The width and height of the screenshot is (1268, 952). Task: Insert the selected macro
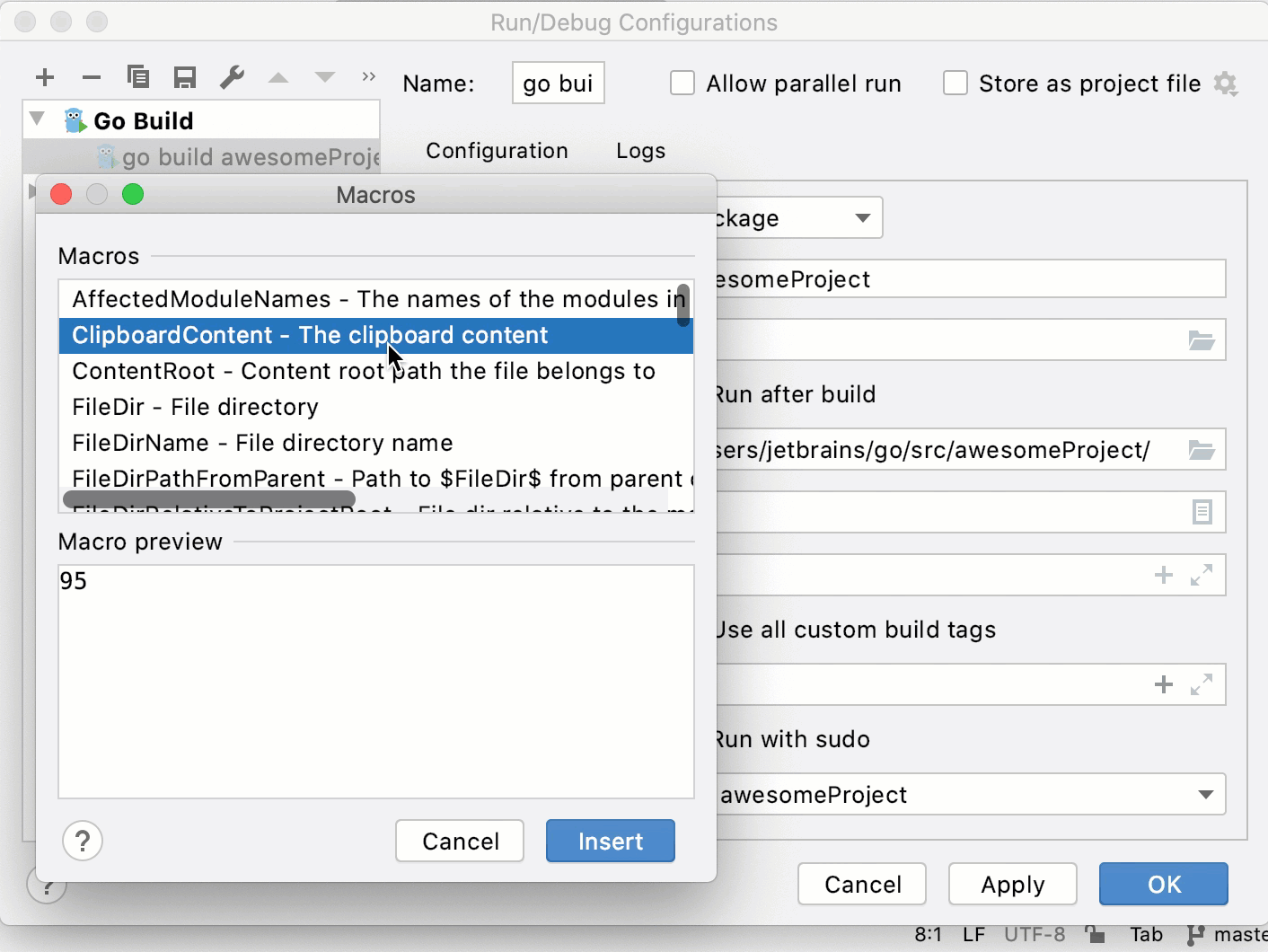click(x=610, y=841)
